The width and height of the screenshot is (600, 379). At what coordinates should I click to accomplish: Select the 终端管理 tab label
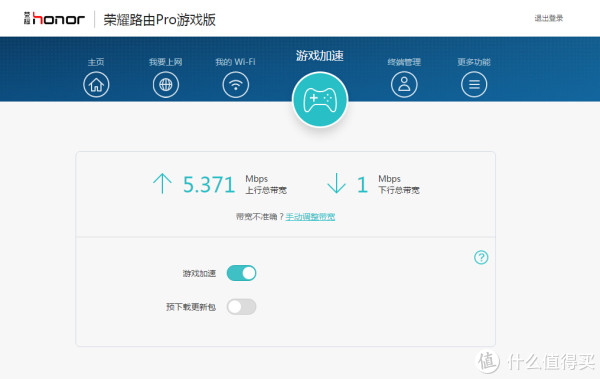[404, 62]
